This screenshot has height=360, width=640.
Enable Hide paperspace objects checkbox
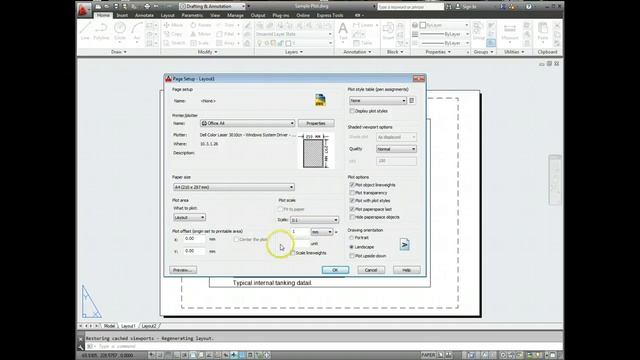point(352,217)
